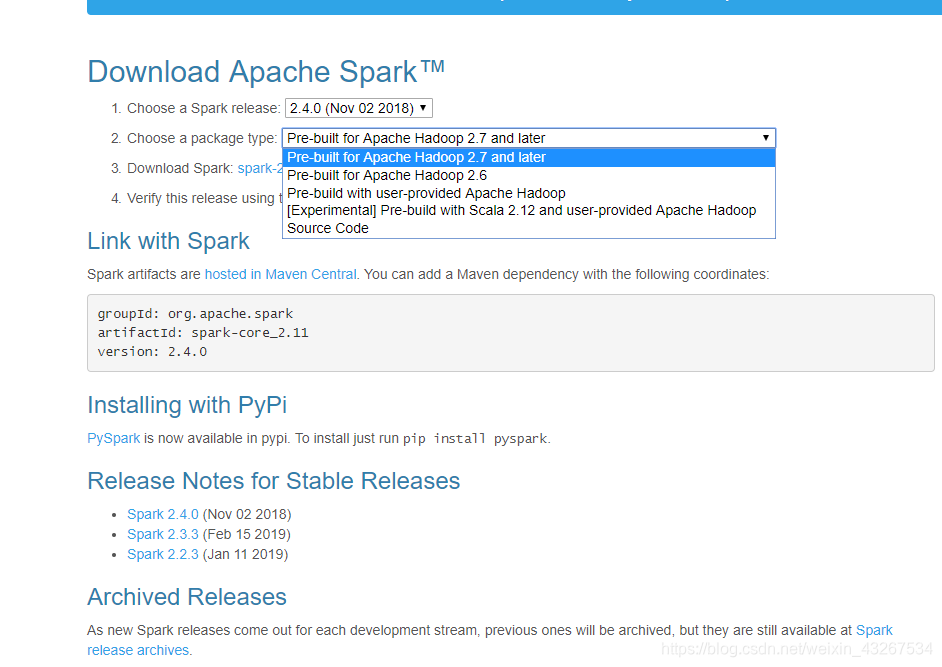
Task: Click 'version: 2.4.0' code line
Action: (x=152, y=352)
